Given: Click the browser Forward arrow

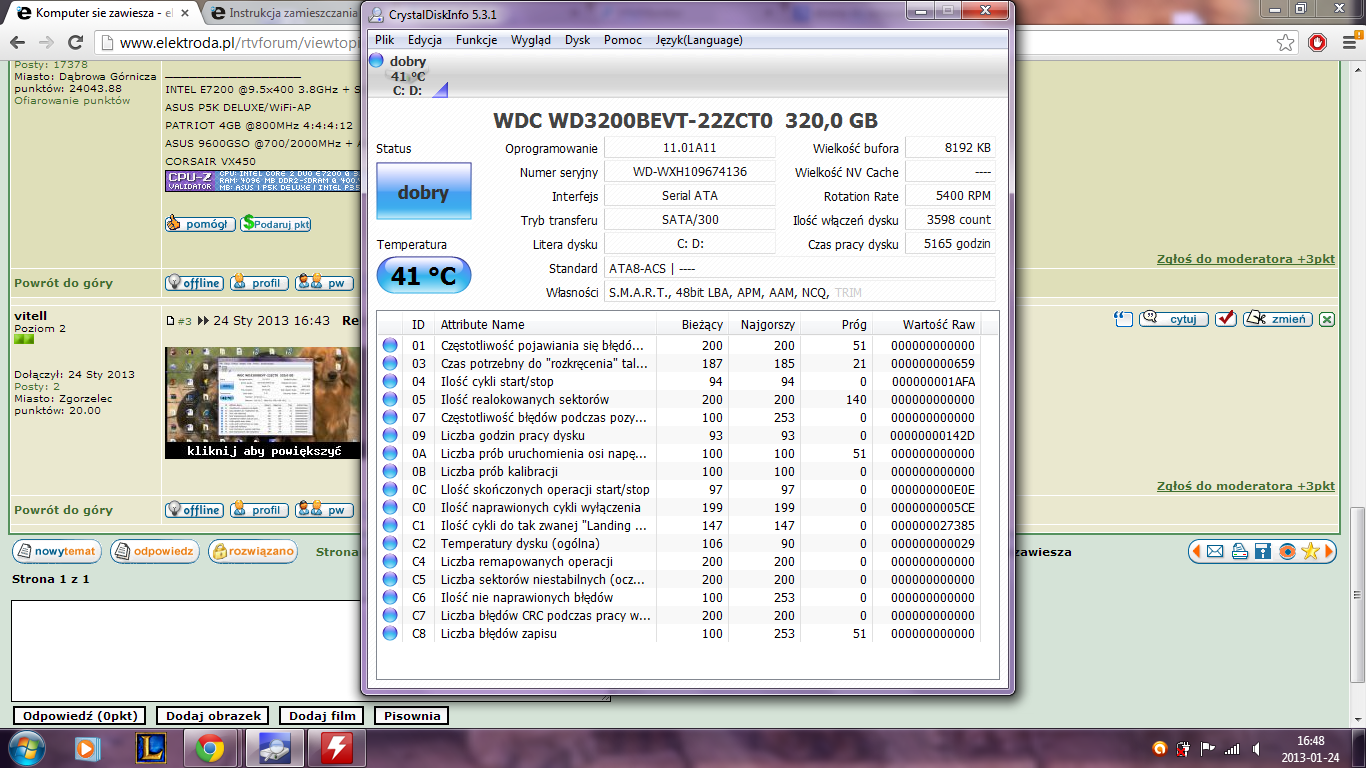Looking at the screenshot, I should click(46, 43).
